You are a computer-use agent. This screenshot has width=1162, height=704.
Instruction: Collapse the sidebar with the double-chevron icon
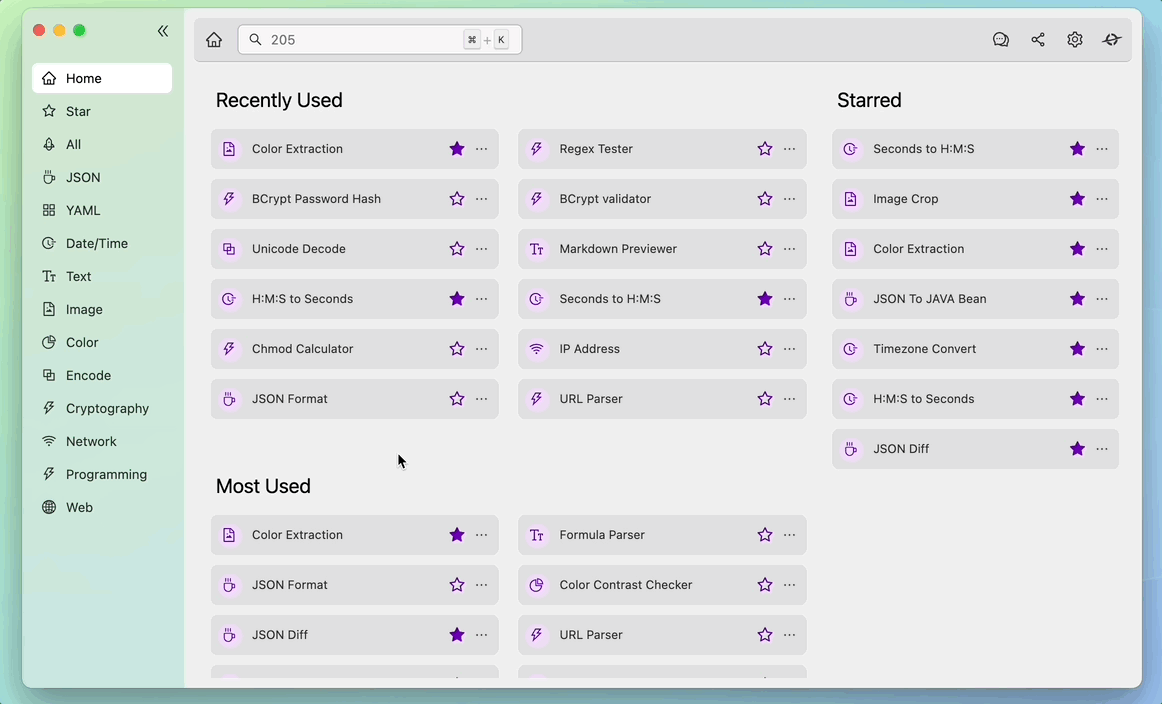(x=163, y=31)
